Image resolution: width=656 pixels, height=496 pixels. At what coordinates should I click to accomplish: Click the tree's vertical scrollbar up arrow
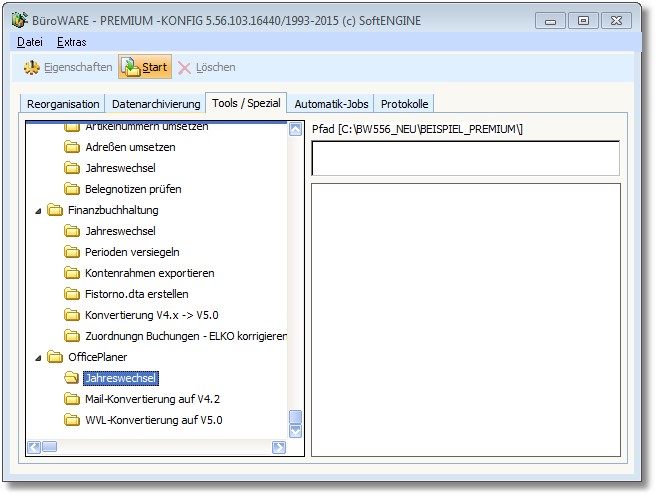(295, 129)
